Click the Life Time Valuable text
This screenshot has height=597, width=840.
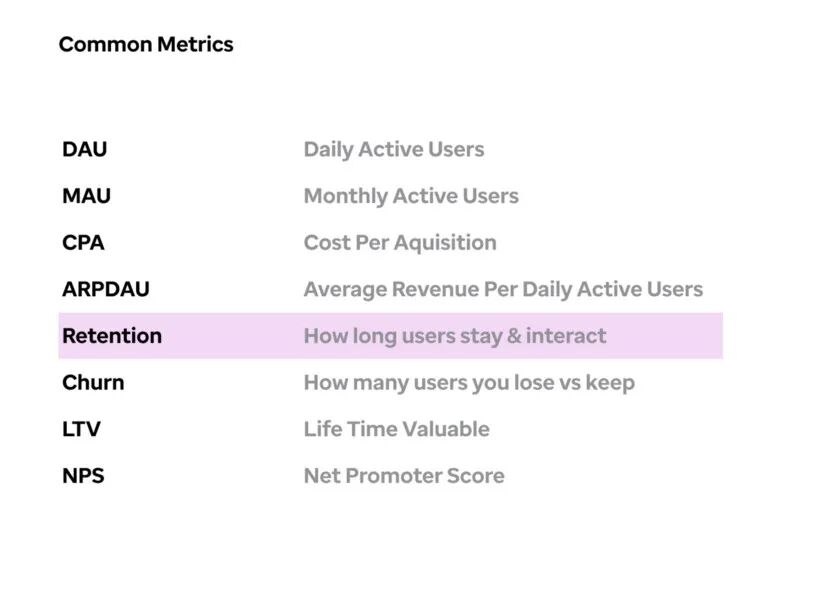click(396, 429)
